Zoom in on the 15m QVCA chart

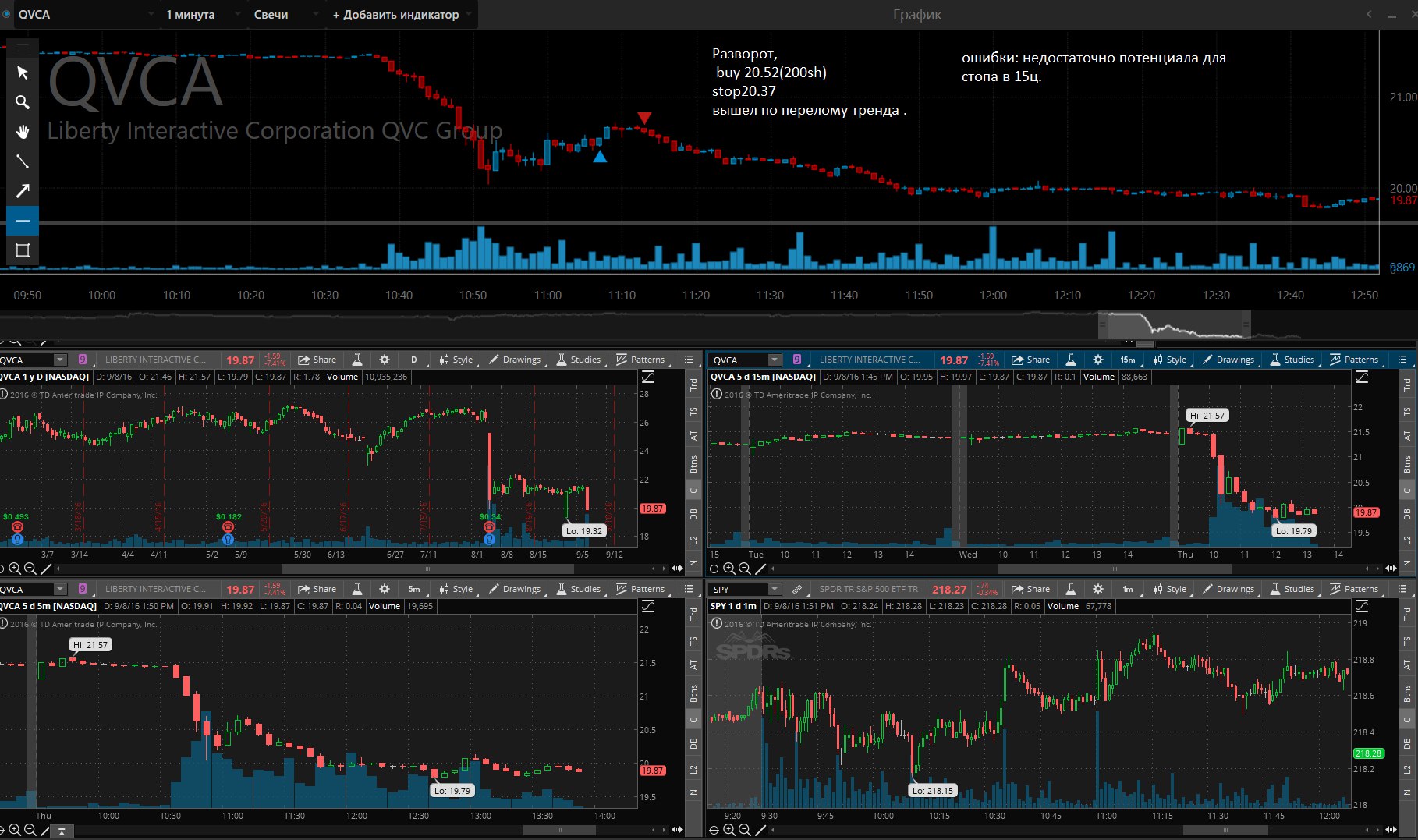[729, 569]
